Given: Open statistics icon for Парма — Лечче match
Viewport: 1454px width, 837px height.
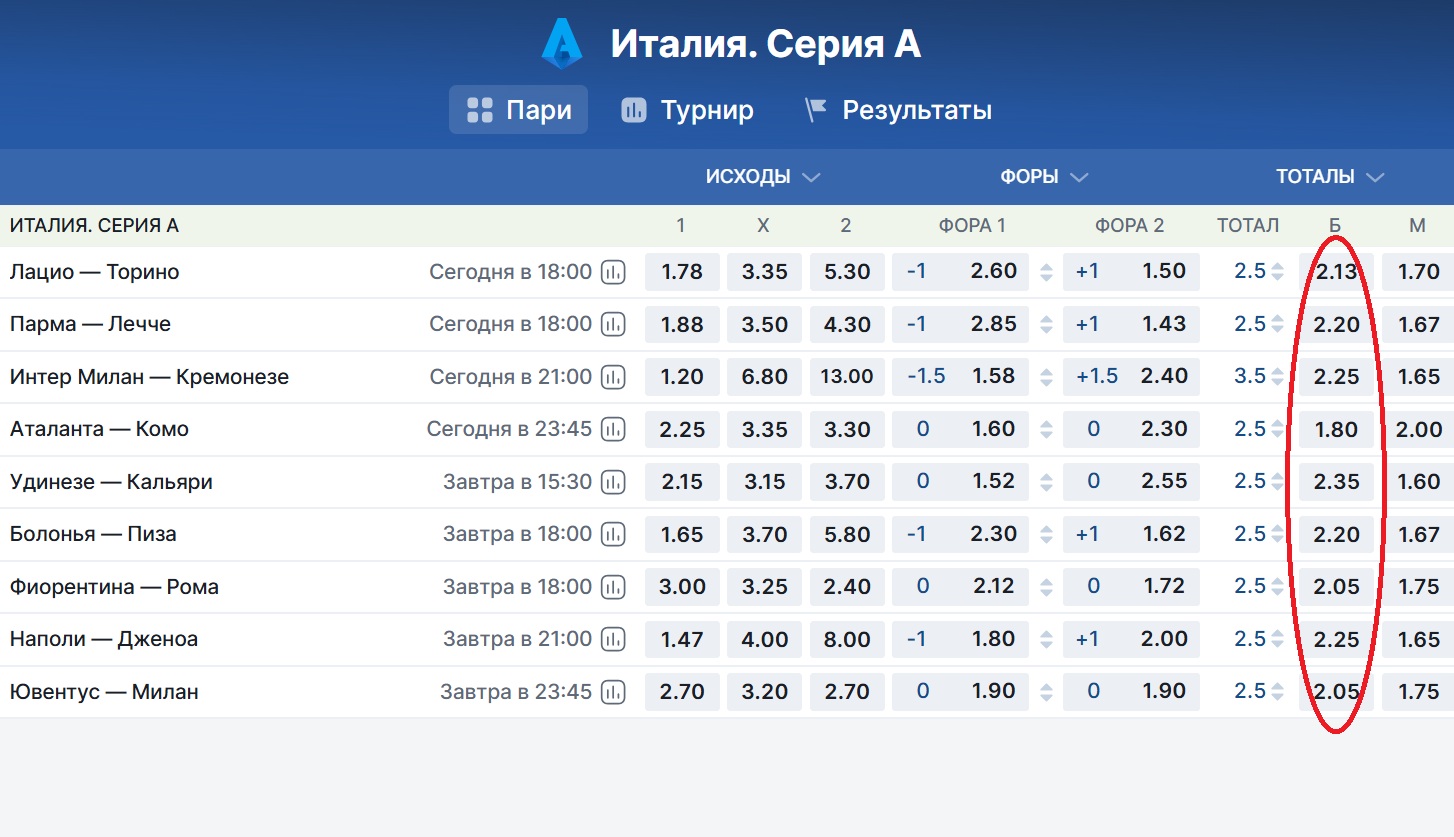Looking at the screenshot, I should (613, 324).
